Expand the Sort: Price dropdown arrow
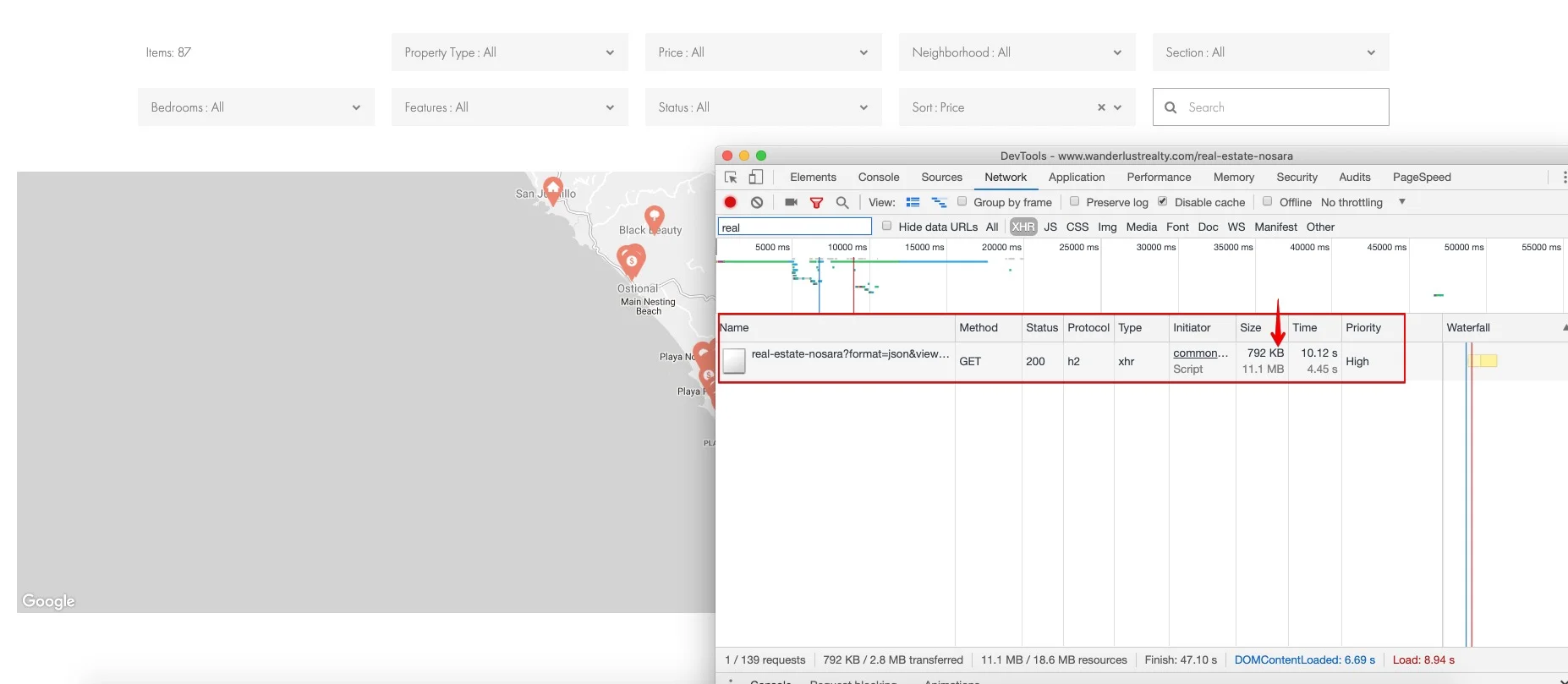The width and height of the screenshot is (1568, 684). tap(1117, 107)
